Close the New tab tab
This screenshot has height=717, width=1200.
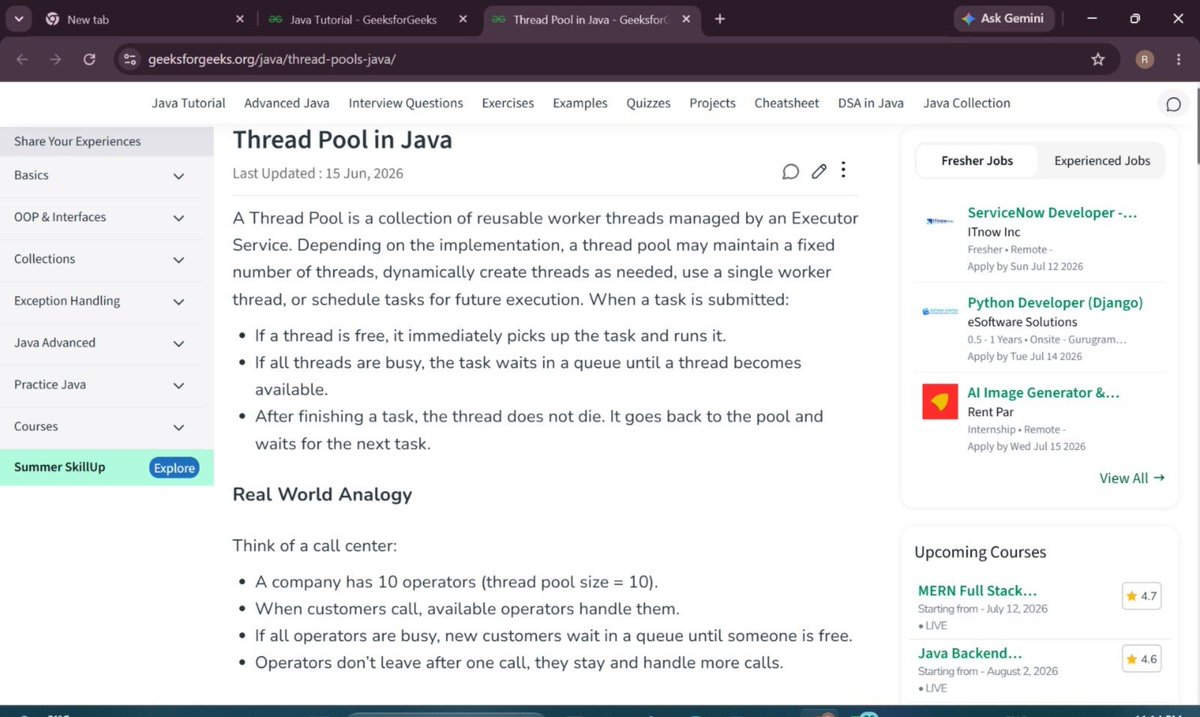239,19
